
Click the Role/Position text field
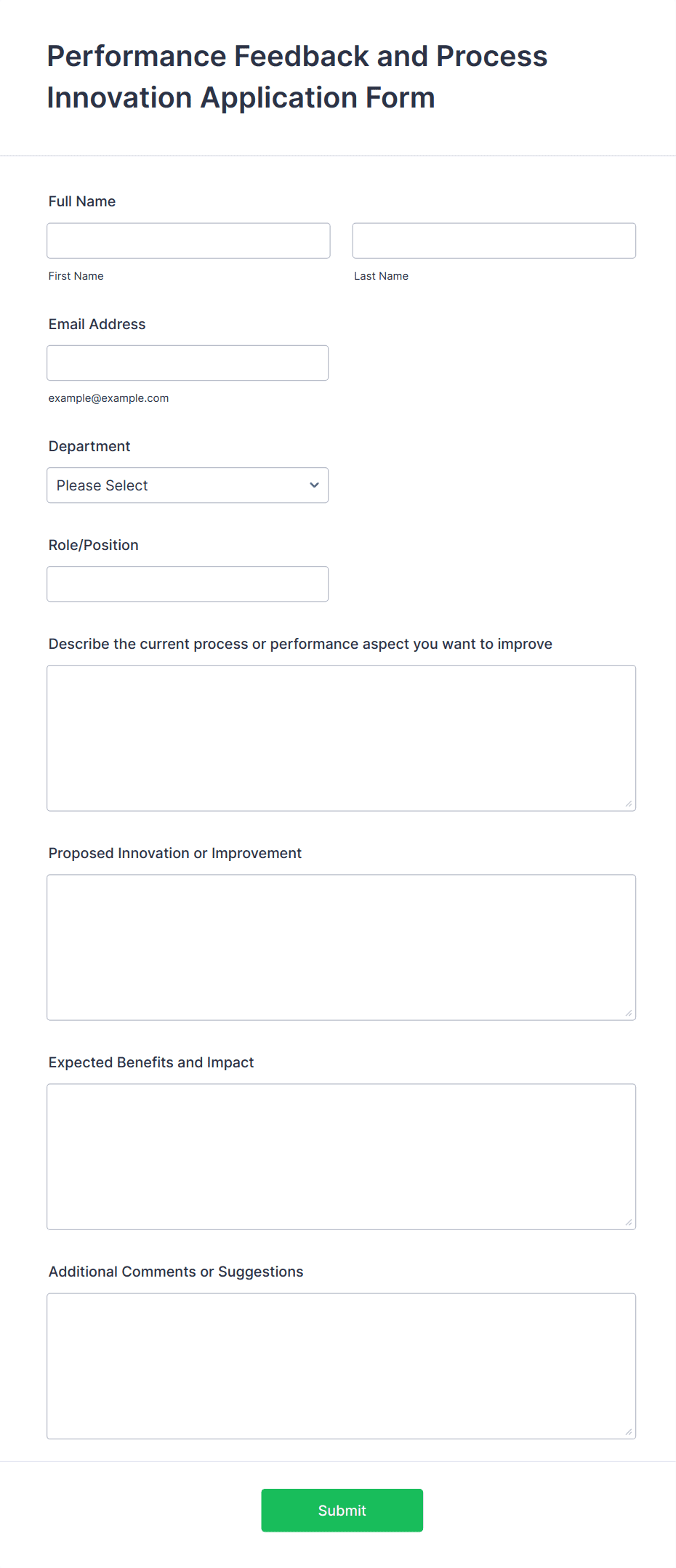click(188, 584)
